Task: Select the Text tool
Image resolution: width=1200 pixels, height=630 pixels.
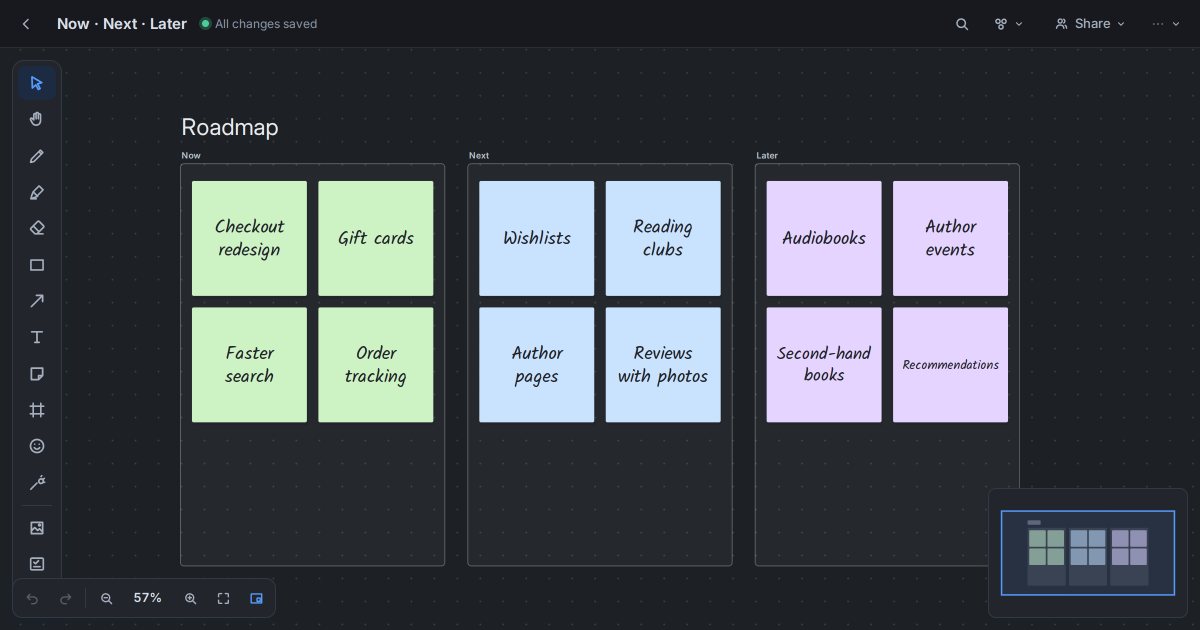Action: (x=37, y=337)
